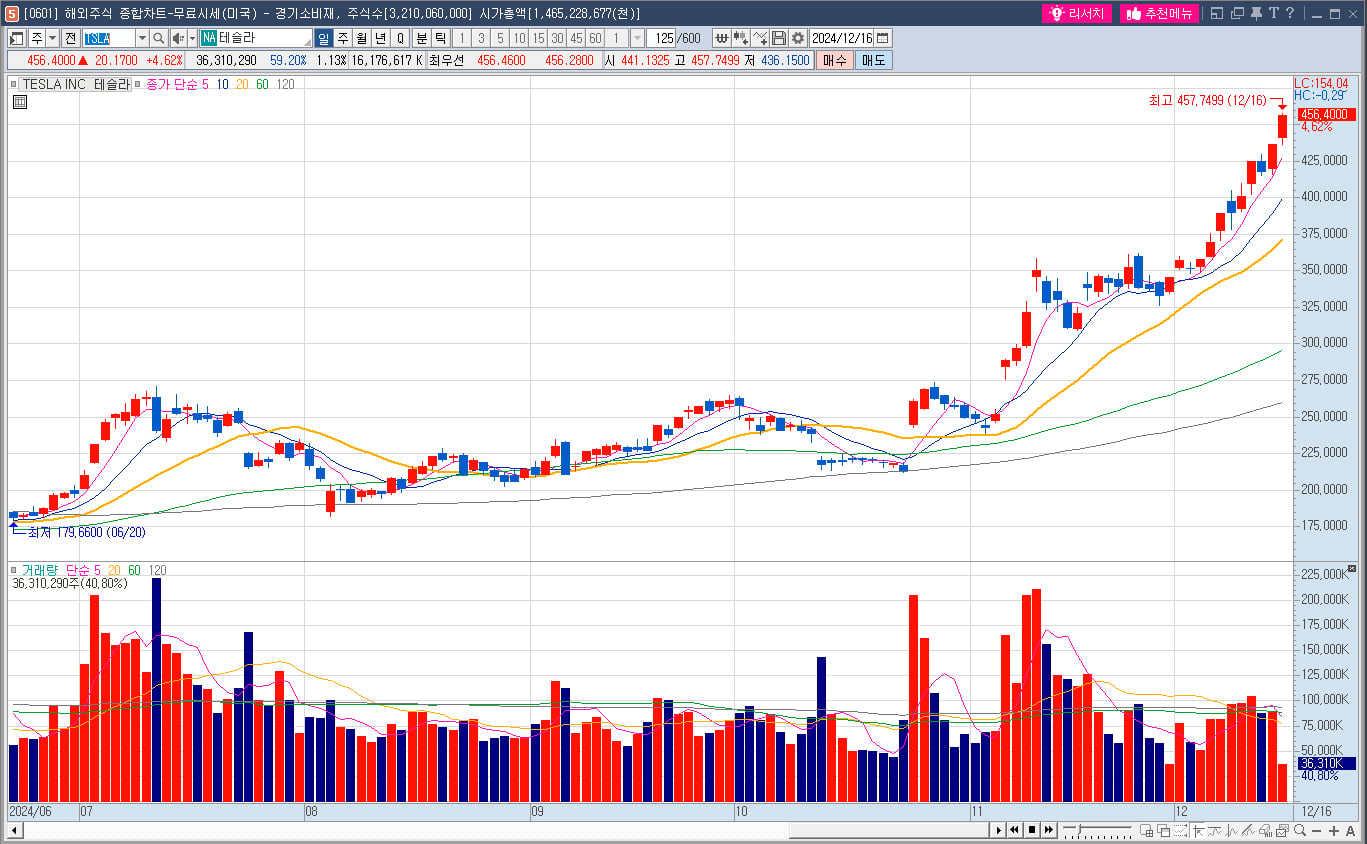This screenshot has width=1367, height=844.
Task: Select the 일 daily period tab
Action: coord(323,38)
